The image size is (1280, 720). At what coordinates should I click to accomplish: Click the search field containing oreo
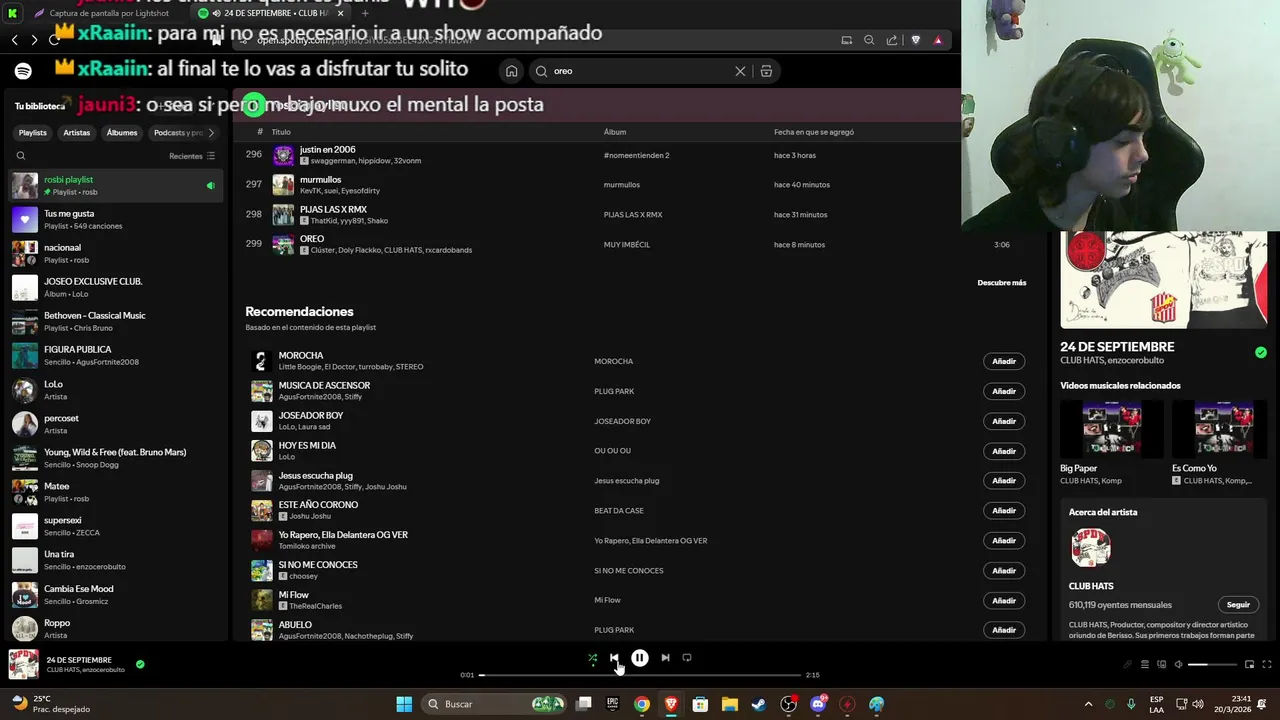click(x=639, y=71)
